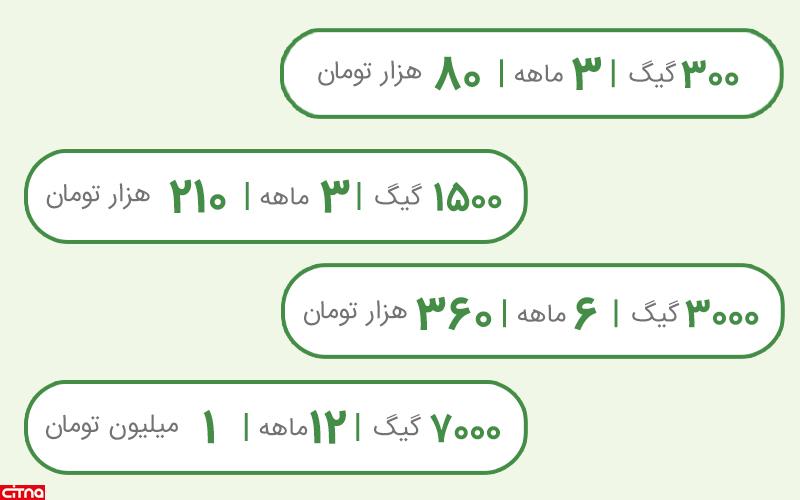This screenshot has height=500, width=800.
Task: Select the 12-month duration label
Action: [x=326, y=429]
